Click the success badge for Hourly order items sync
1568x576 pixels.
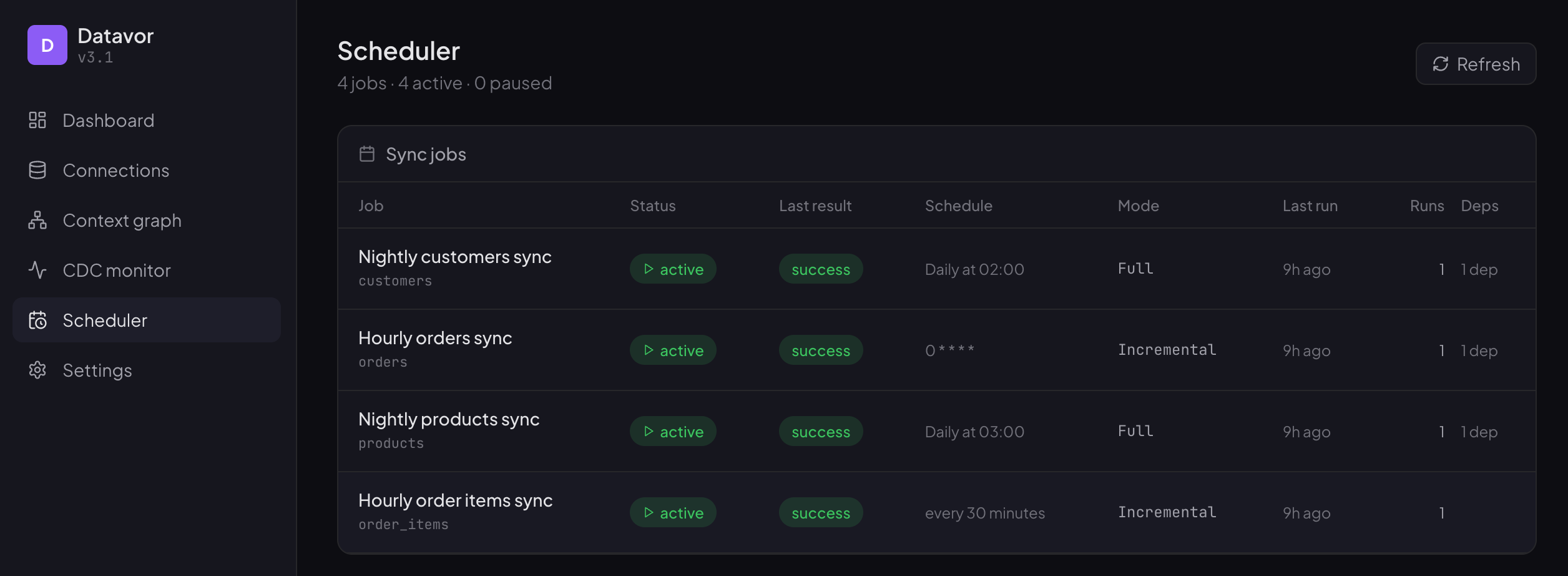pyautogui.click(x=821, y=512)
